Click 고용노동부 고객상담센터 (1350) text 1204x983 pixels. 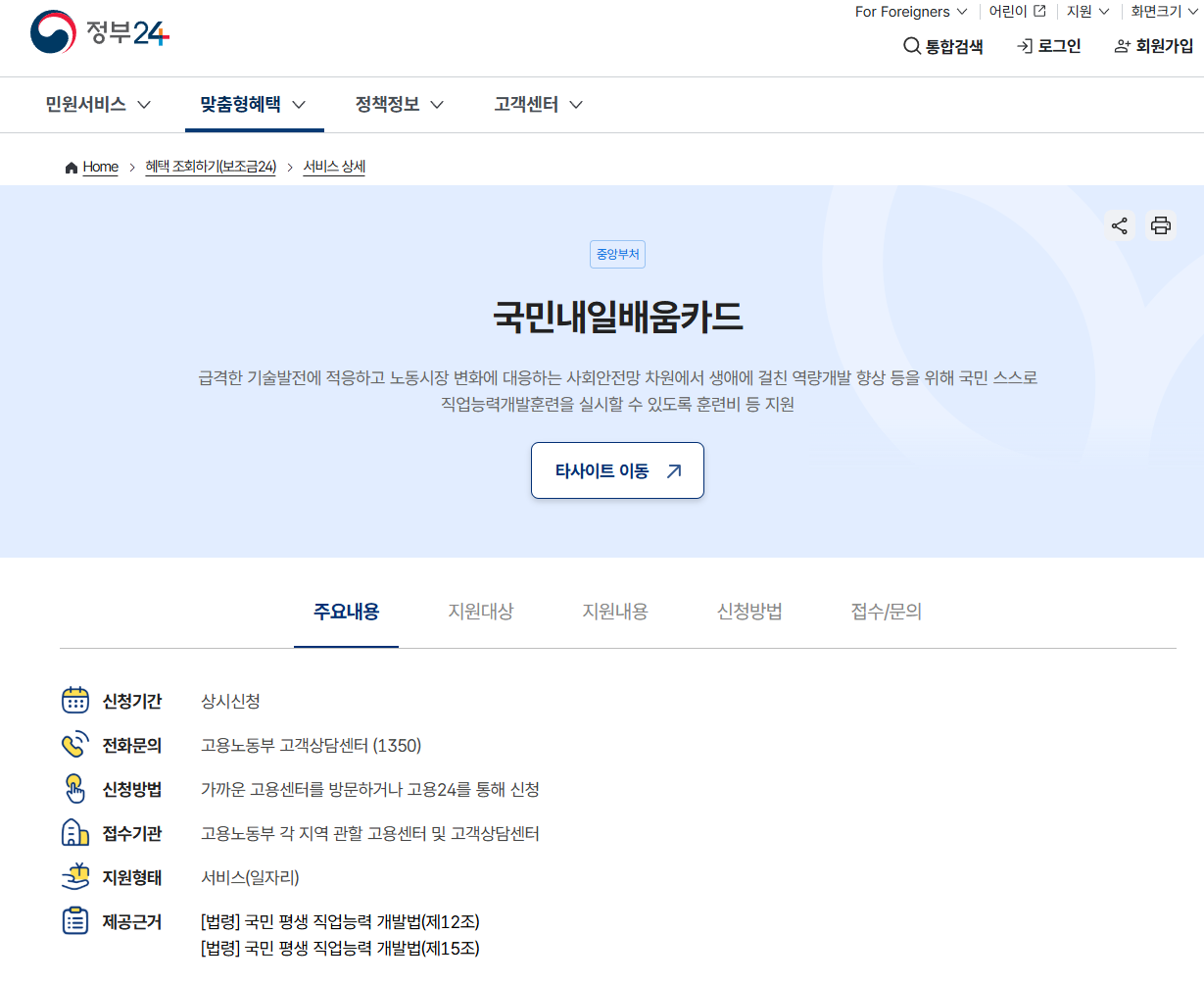(311, 746)
